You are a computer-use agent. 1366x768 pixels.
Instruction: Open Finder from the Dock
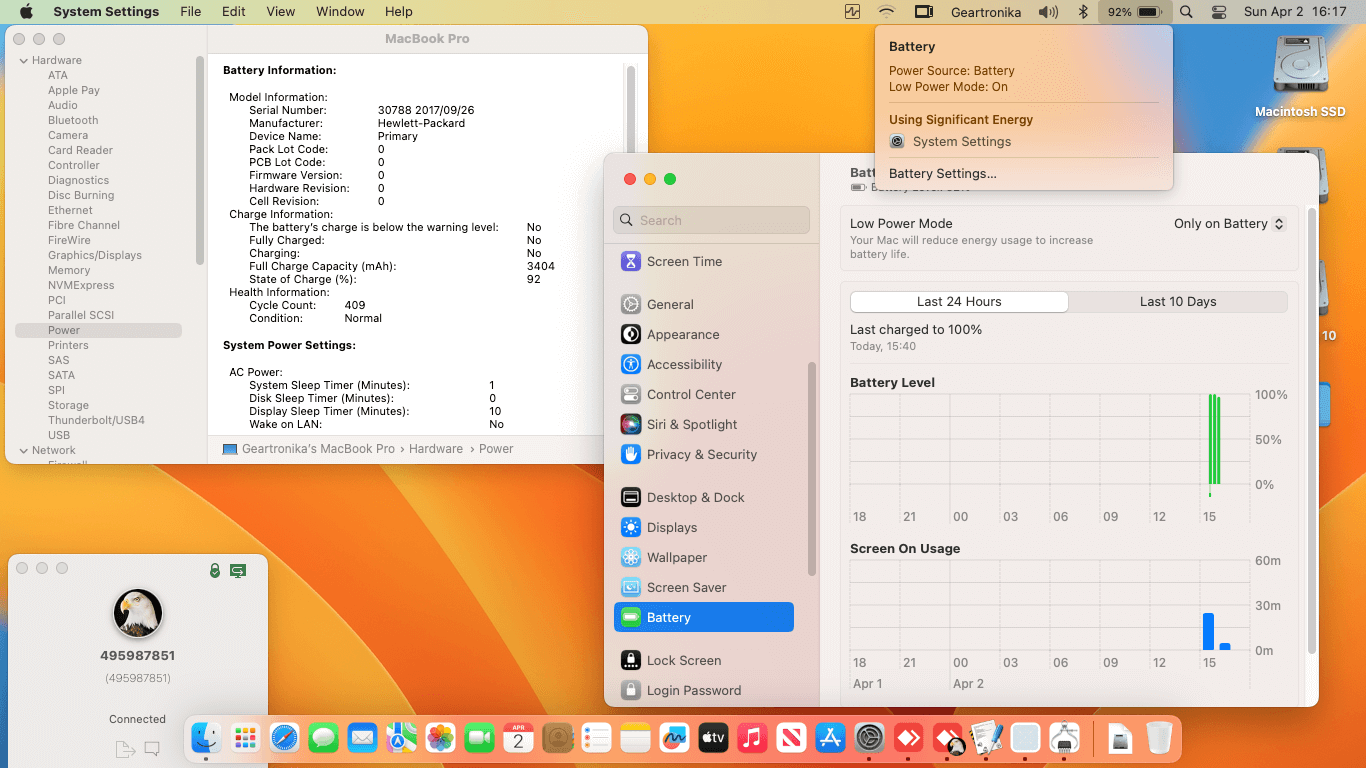coord(206,739)
